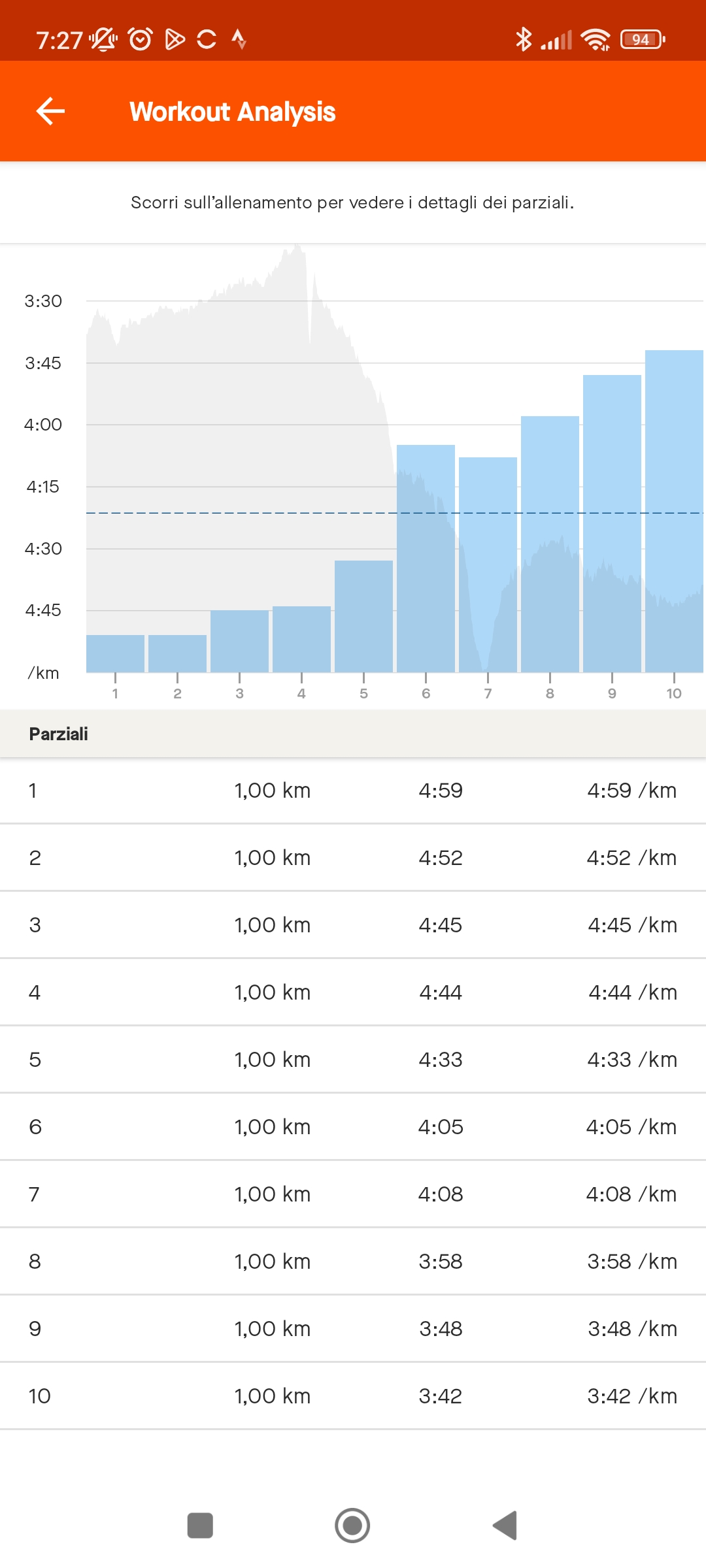Viewport: 706px width, 1568px height.
Task: Tap the Workout Analysis title
Action: 232,112
